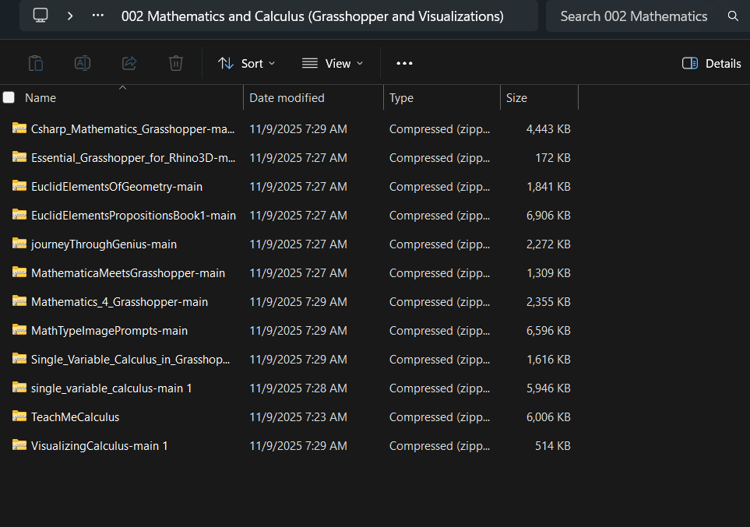Click the Delete trash icon
The width and height of the screenshot is (750, 527).
(x=176, y=63)
